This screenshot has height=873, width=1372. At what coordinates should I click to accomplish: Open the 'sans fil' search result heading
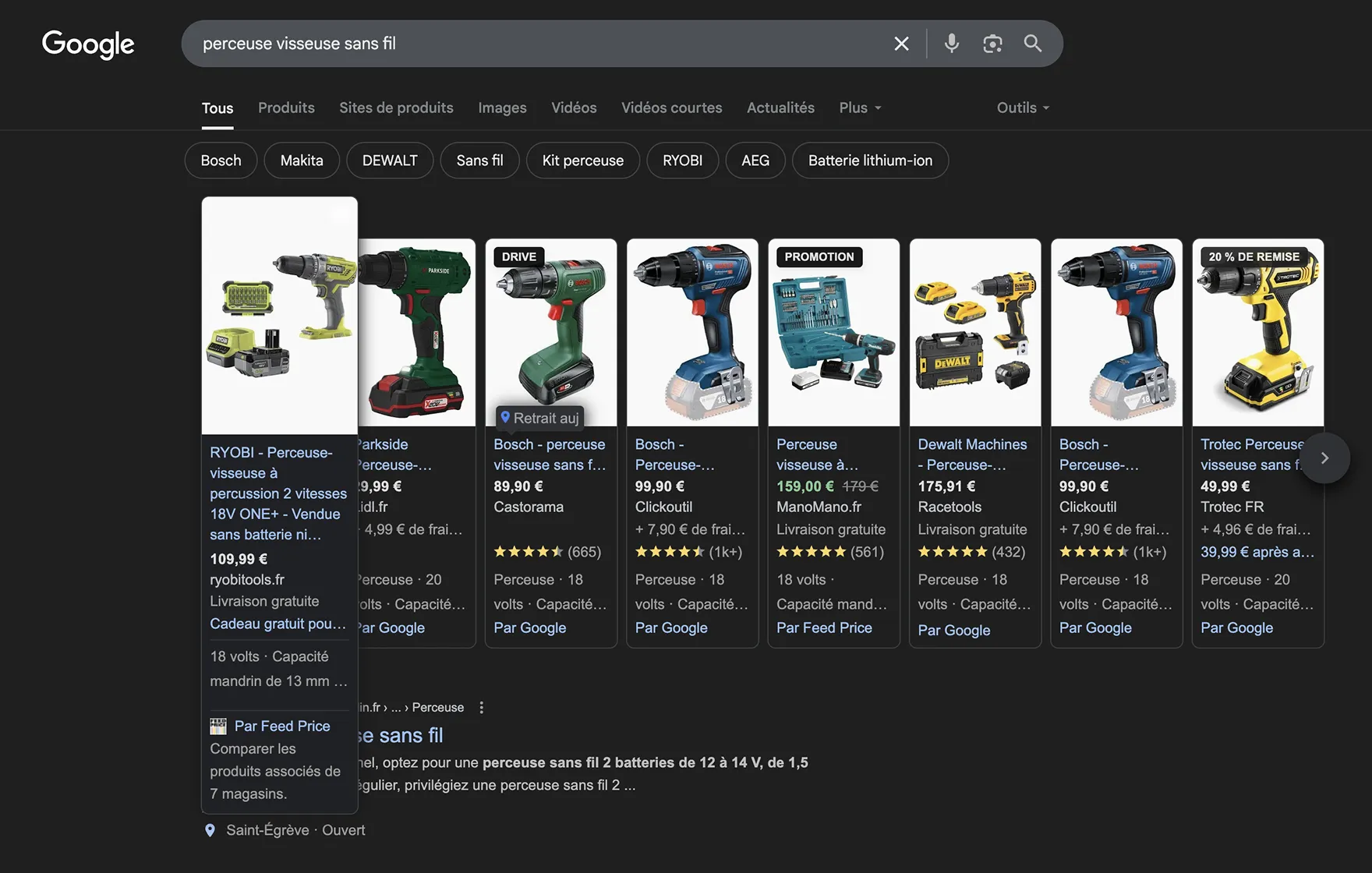(401, 736)
